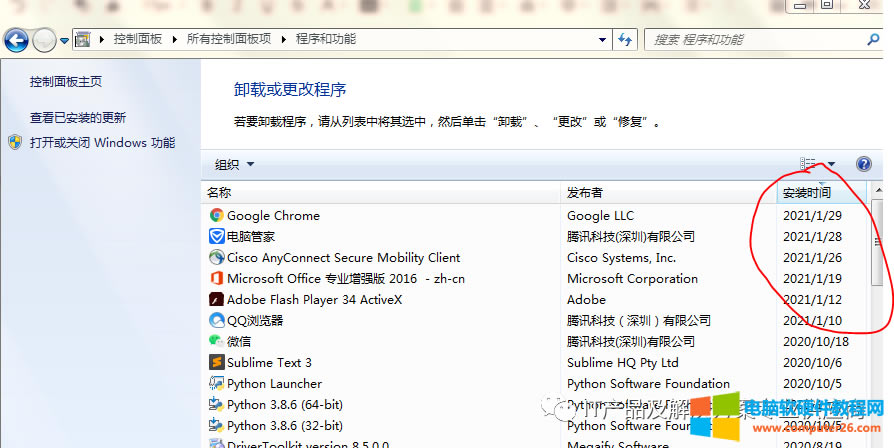894x448 pixels.
Task: Select Microsoft Office 专业增强版 2016 entry
Action: pos(346,279)
